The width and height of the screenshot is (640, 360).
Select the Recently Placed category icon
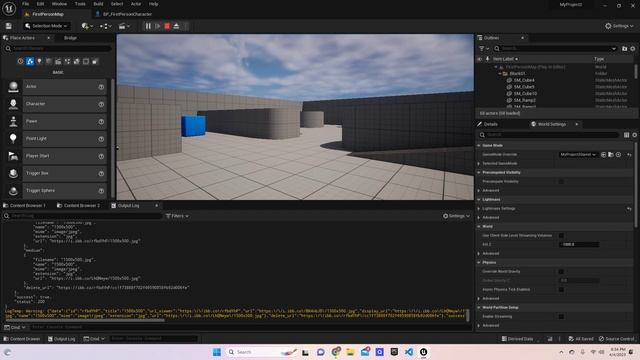[x=20, y=61]
